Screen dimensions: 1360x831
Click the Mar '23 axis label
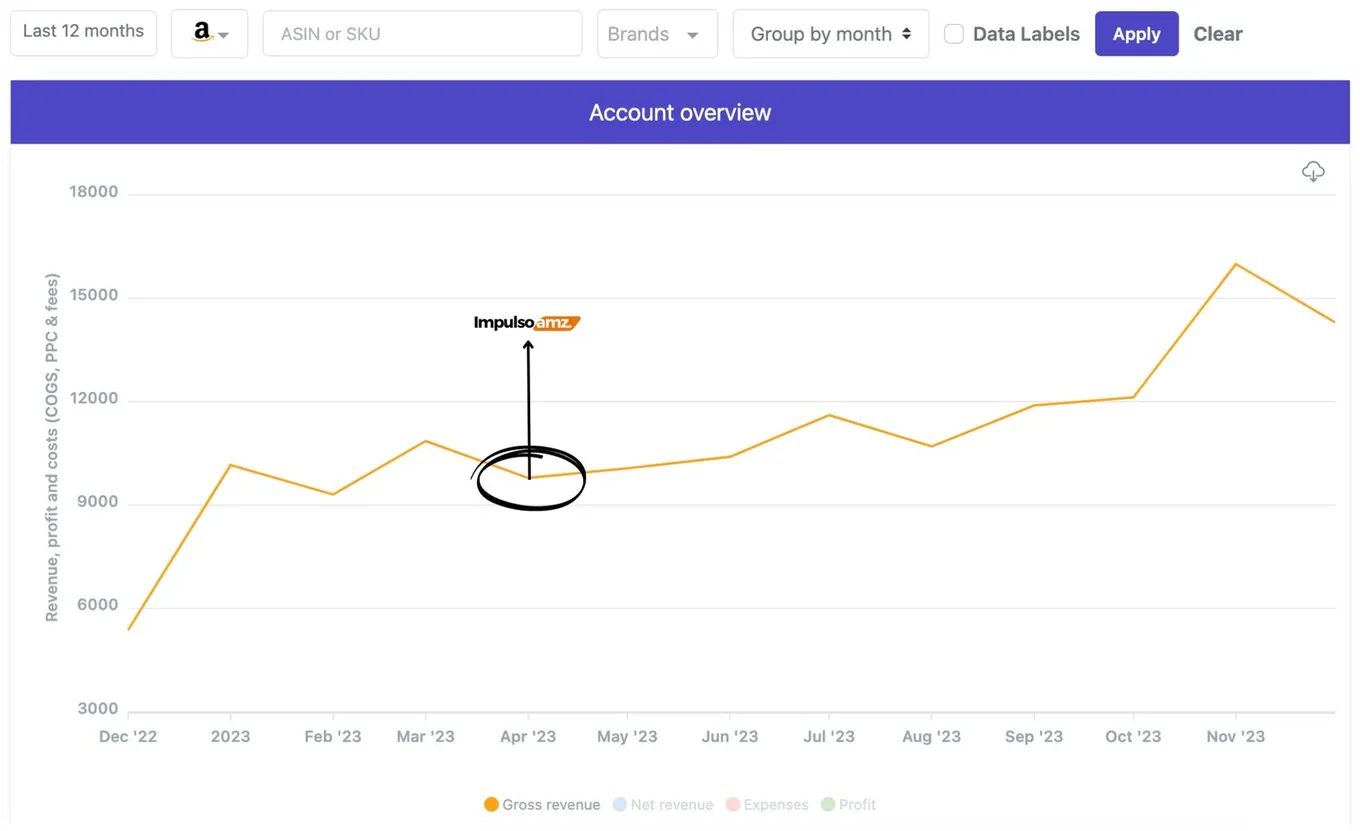tap(425, 737)
